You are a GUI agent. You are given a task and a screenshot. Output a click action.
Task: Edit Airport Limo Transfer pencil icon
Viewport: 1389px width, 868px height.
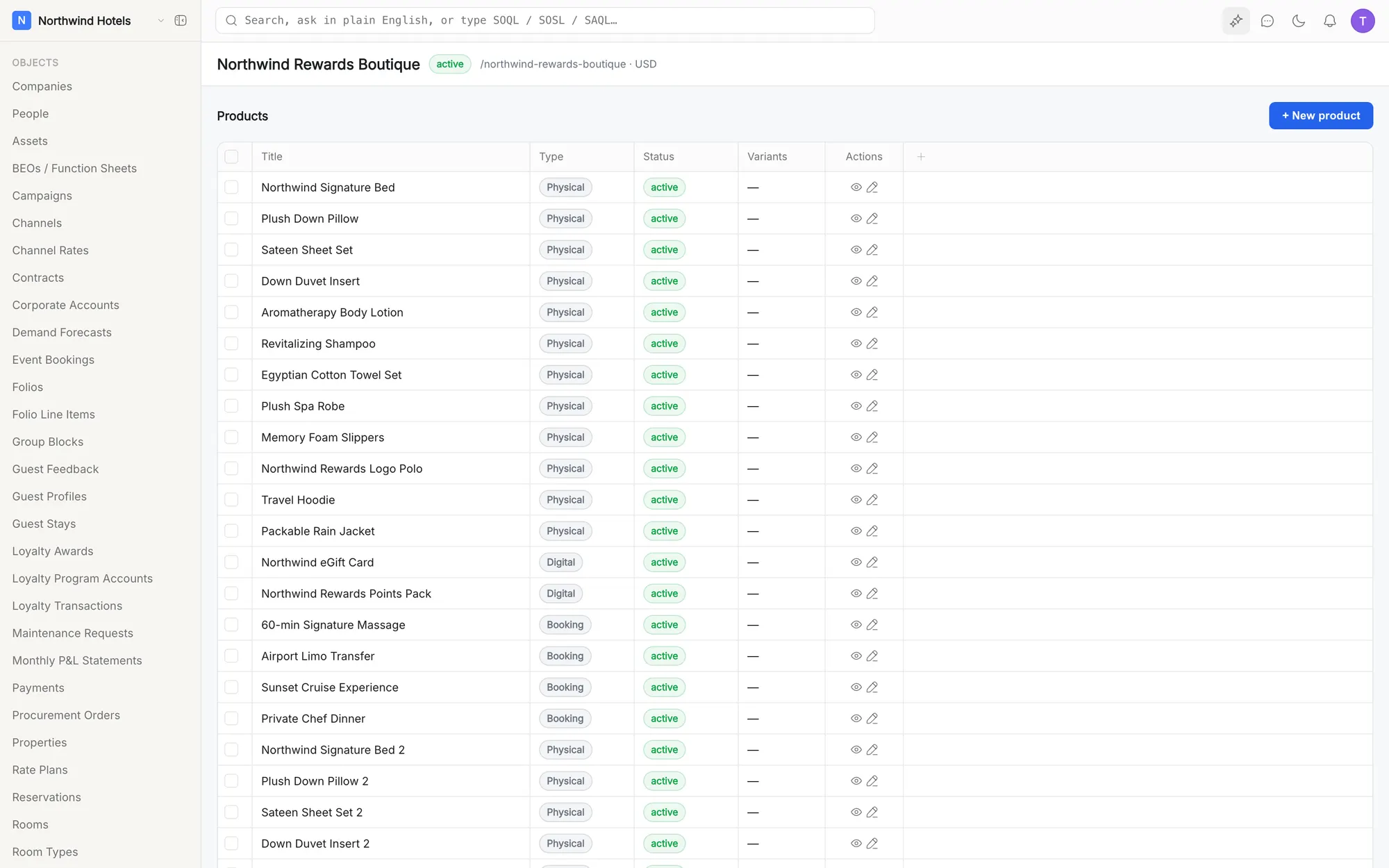click(872, 656)
